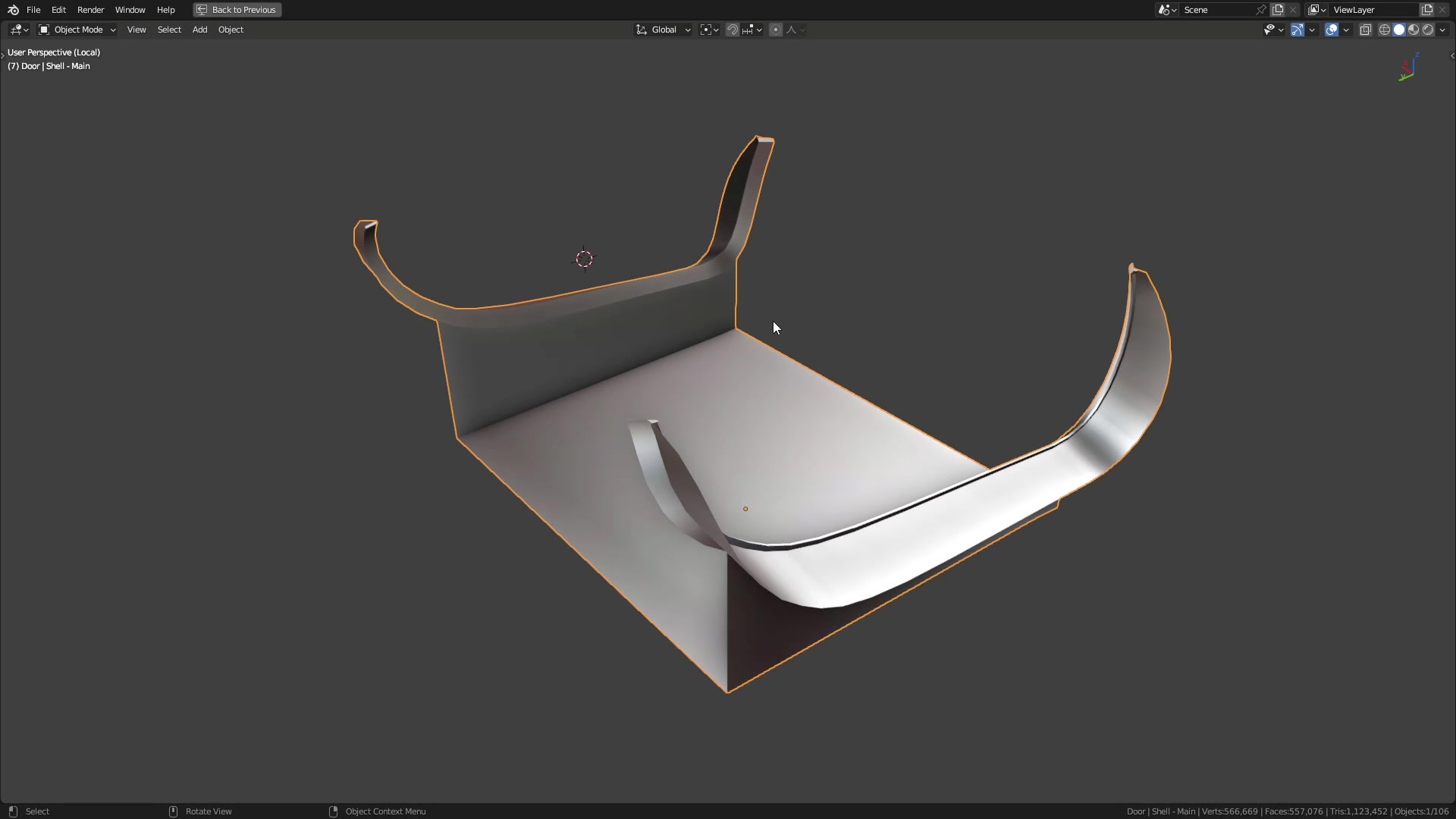Open the Edit menu
Viewport: 1456px width, 819px height.
[58, 10]
